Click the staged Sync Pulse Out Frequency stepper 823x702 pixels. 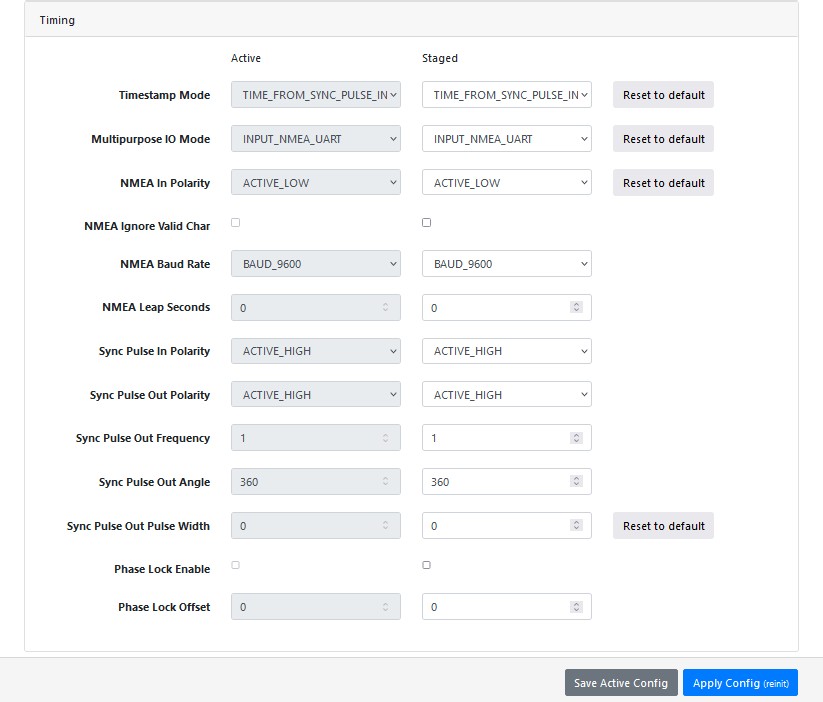[576, 438]
